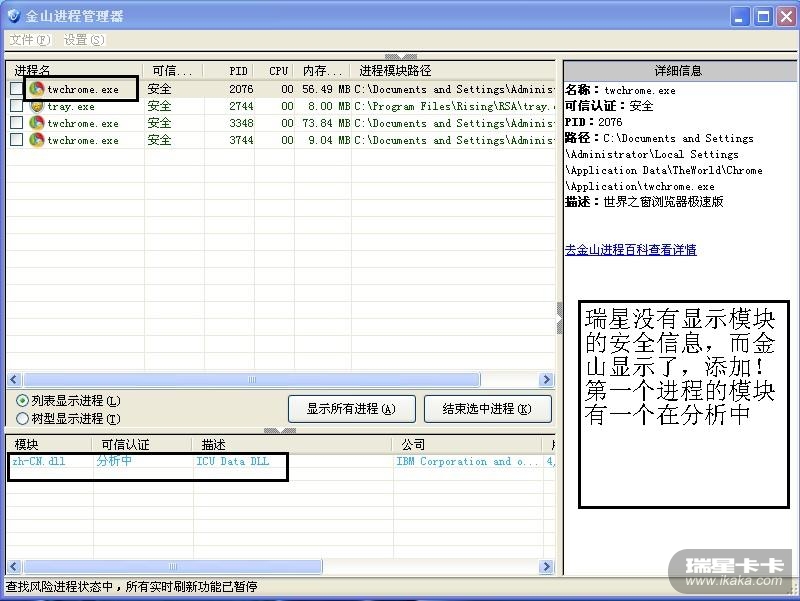Sort by the 内存 column header

(x=322, y=70)
